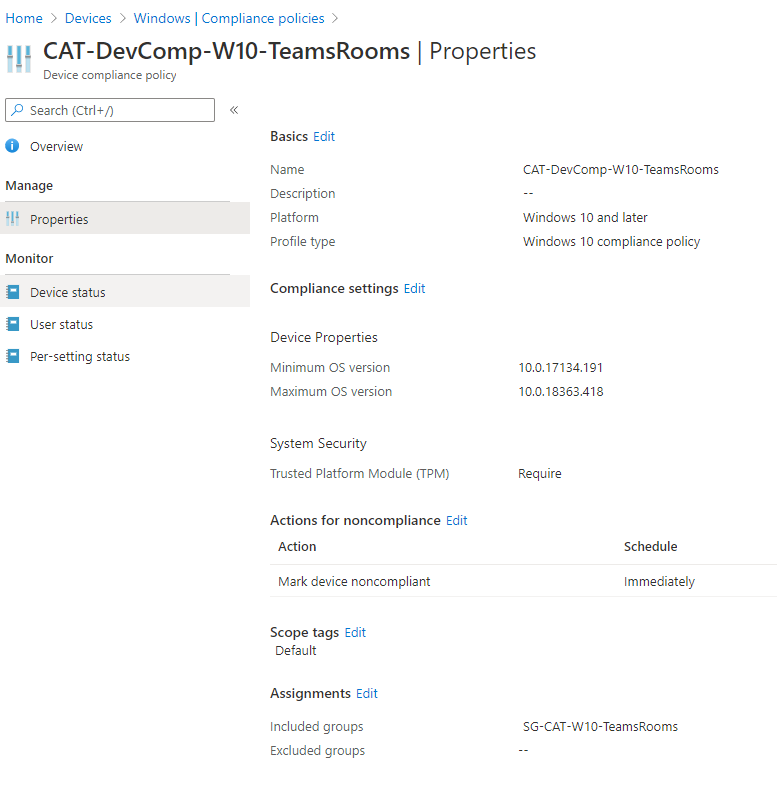Edit Assignments section
The width and height of the screenshot is (777, 789).
coord(367,693)
